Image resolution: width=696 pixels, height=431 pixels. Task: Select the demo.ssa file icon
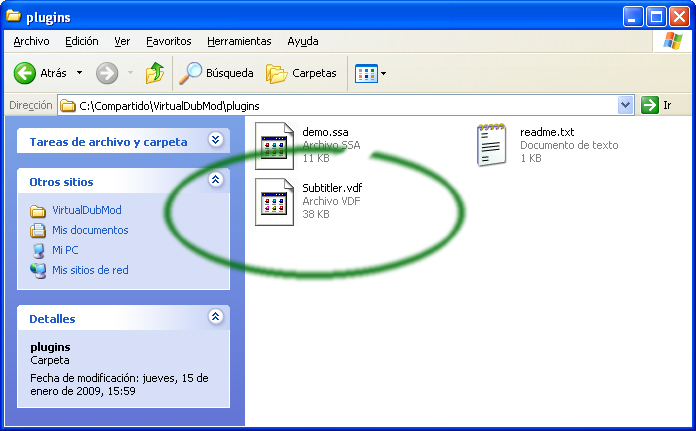tap(274, 143)
